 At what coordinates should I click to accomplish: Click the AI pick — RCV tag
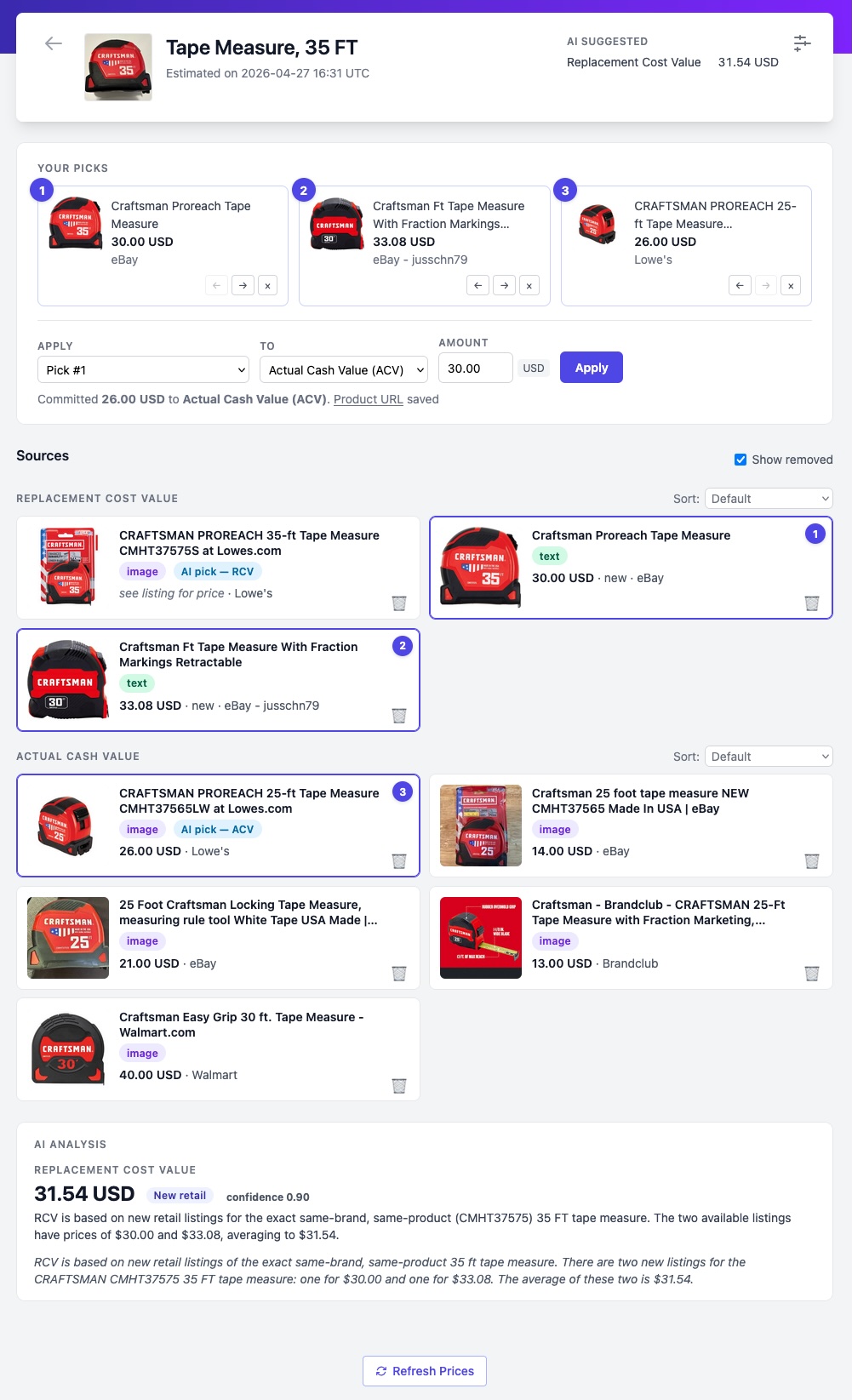tap(217, 572)
